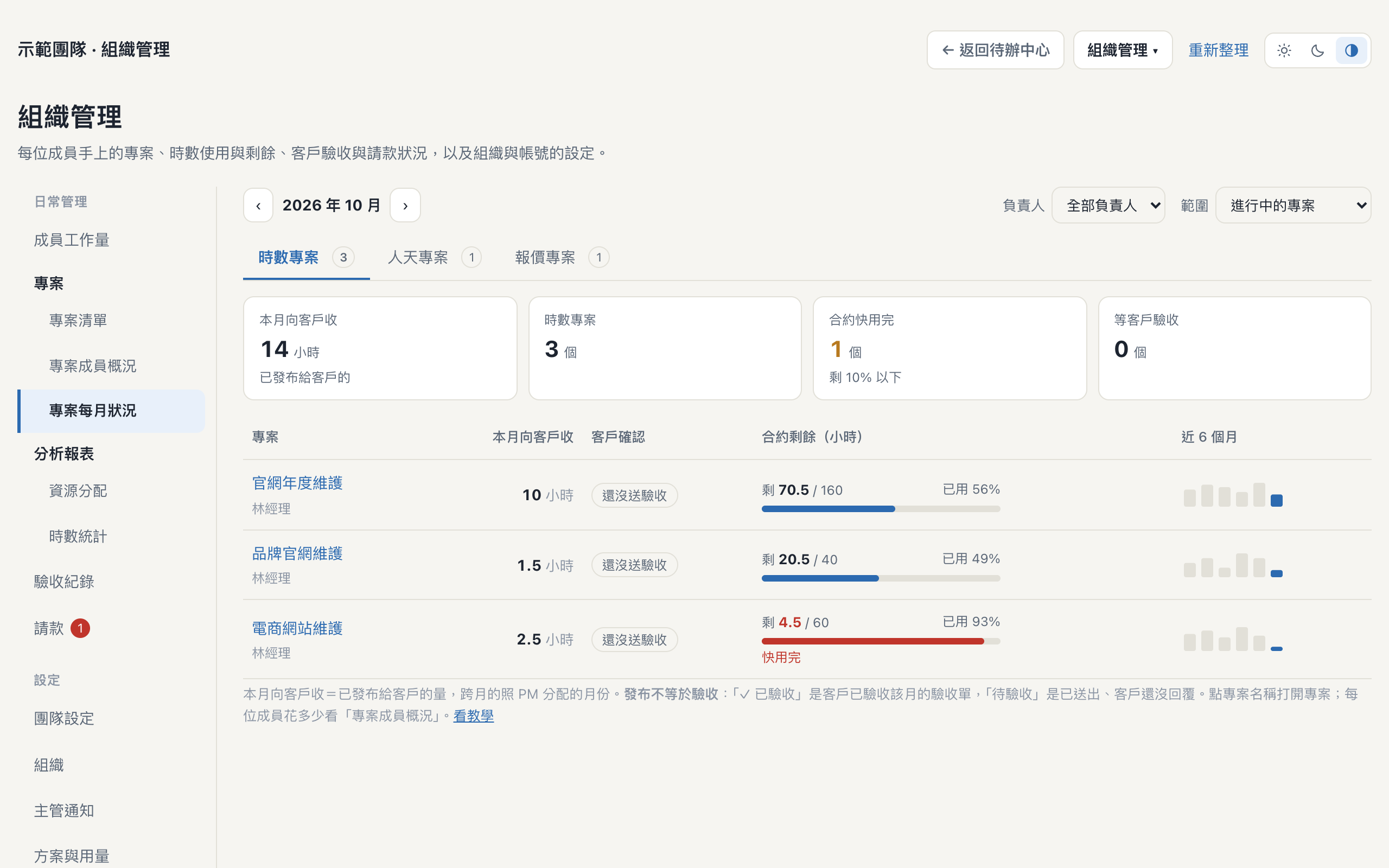This screenshot has height=868, width=1389.
Task: Open the 進行中的專案 scope filter
Action: 1292,205
